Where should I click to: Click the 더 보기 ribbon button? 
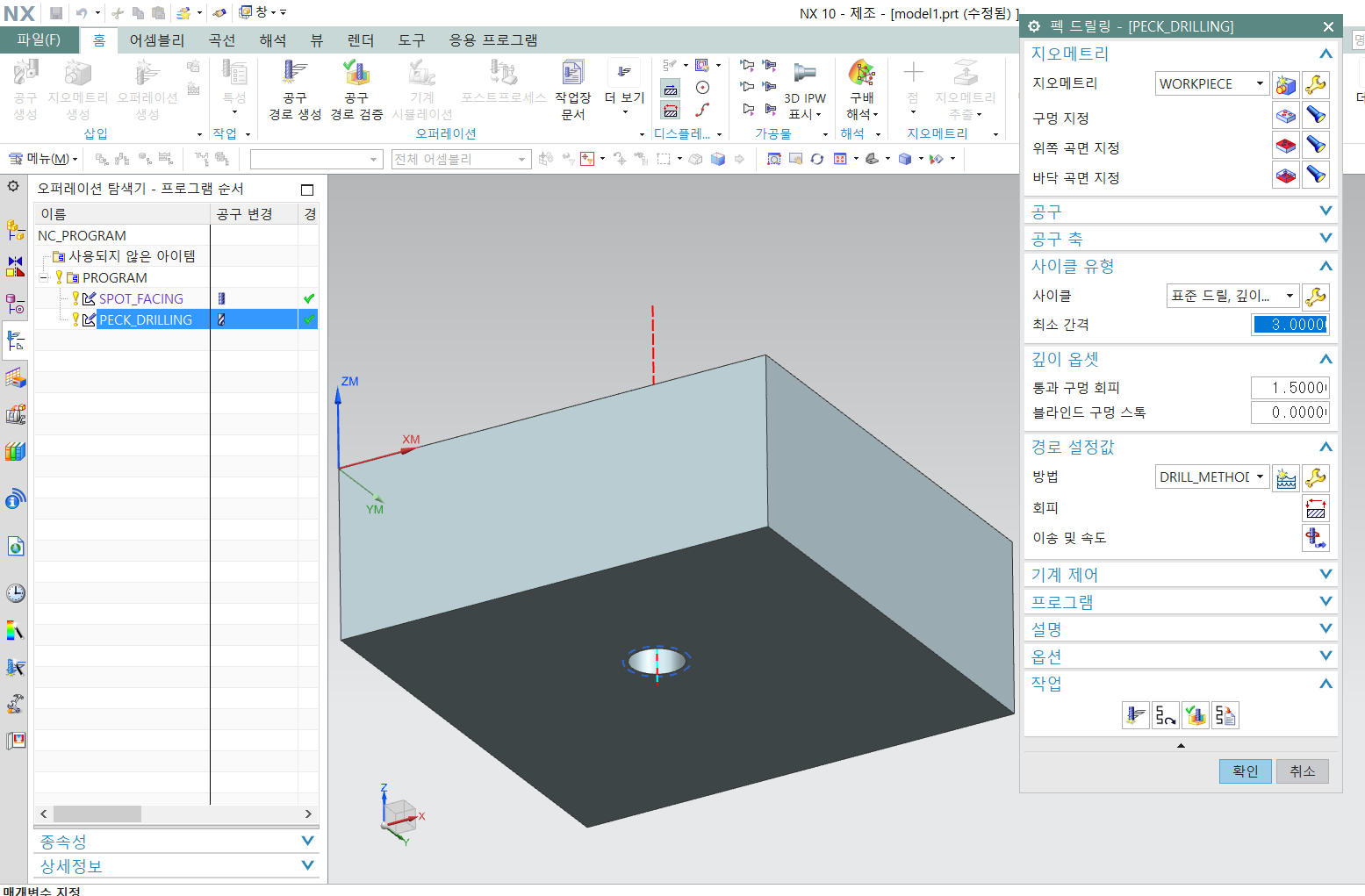coord(624,88)
